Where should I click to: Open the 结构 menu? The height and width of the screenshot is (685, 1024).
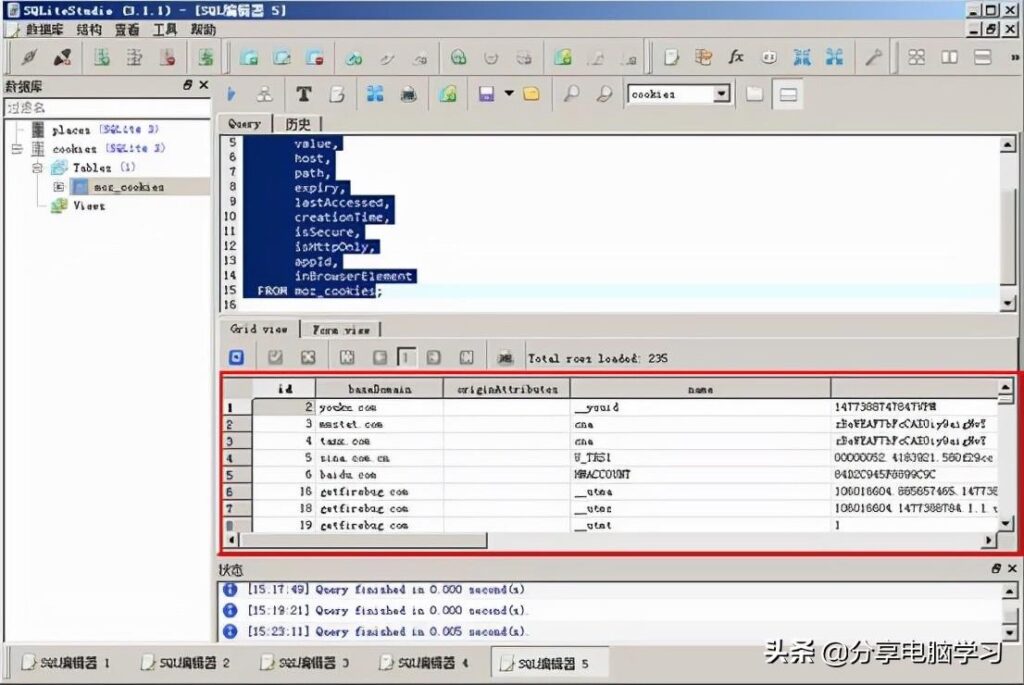click(89, 29)
